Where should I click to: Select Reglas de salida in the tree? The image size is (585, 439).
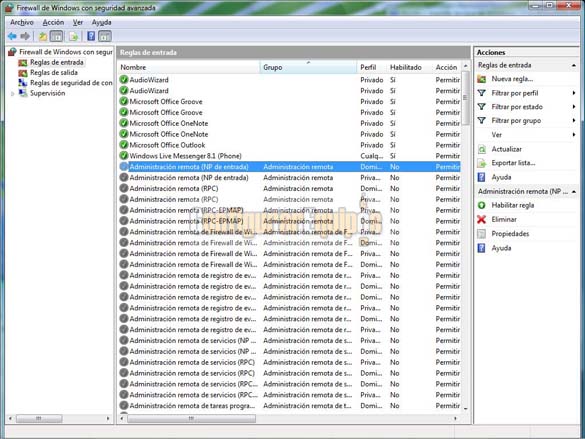(x=54, y=73)
